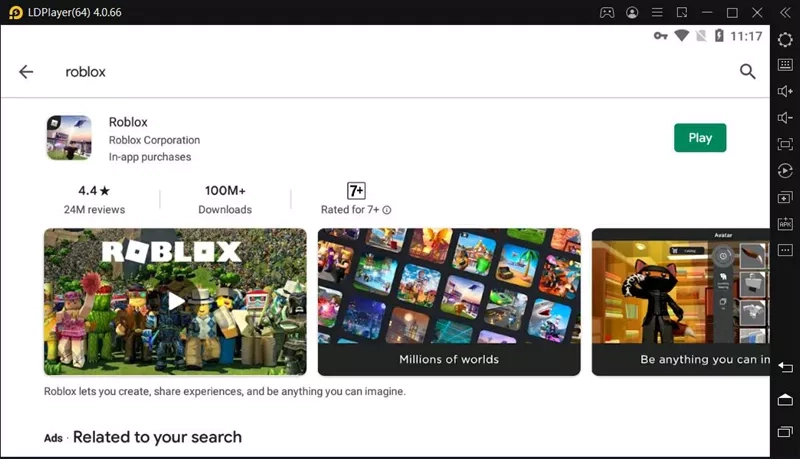Viewport: 800px width, 459px height.
Task: Open the "Millions of worlds" screenshot
Action: point(449,301)
